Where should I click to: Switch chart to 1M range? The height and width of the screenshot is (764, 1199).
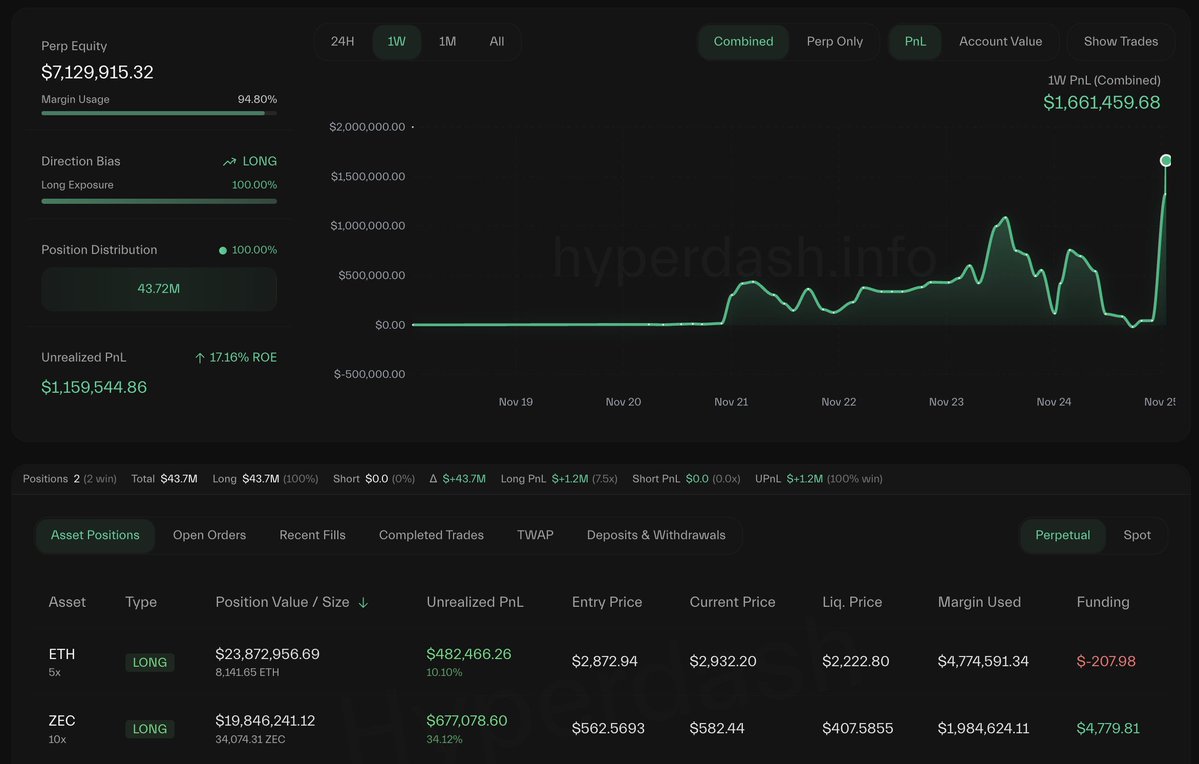point(447,42)
